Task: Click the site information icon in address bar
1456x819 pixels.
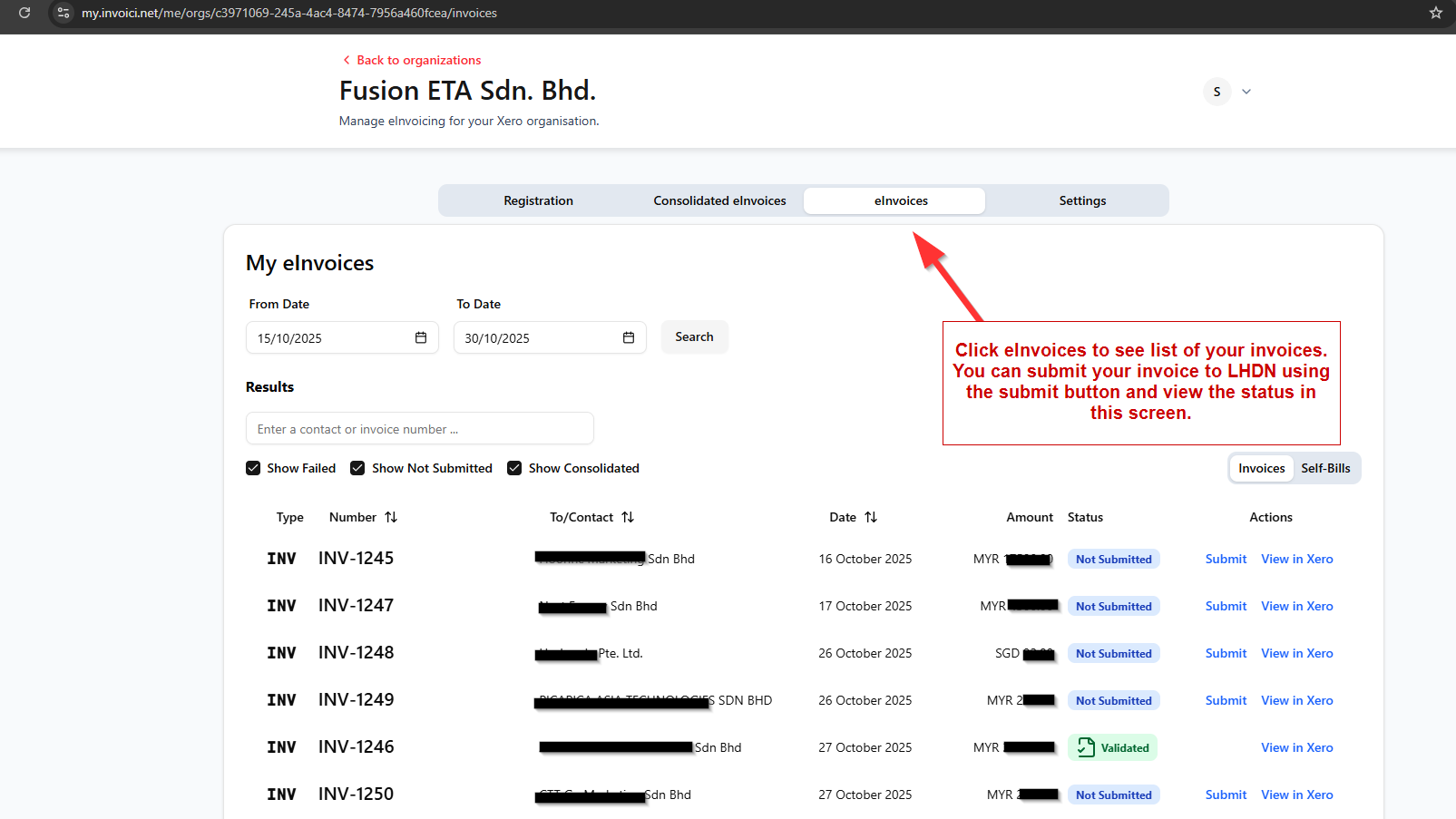Action: click(63, 13)
